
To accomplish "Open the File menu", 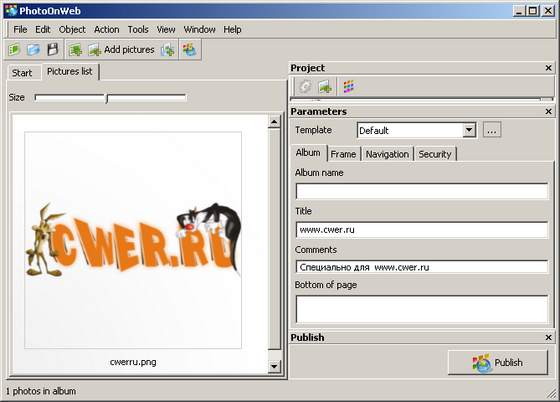I will pos(20,29).
